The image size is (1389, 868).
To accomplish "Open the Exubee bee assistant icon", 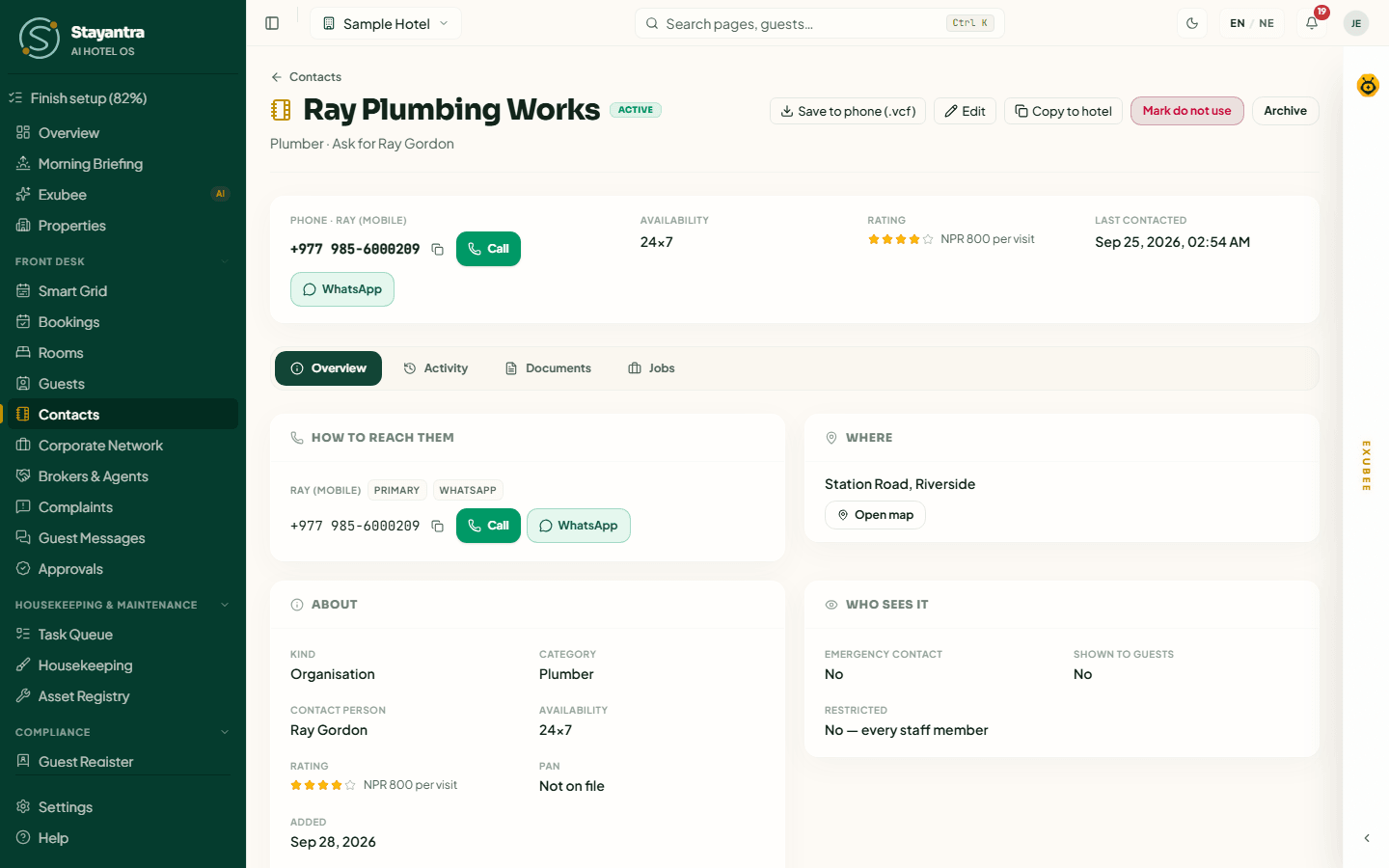I will pos(1368,86).
